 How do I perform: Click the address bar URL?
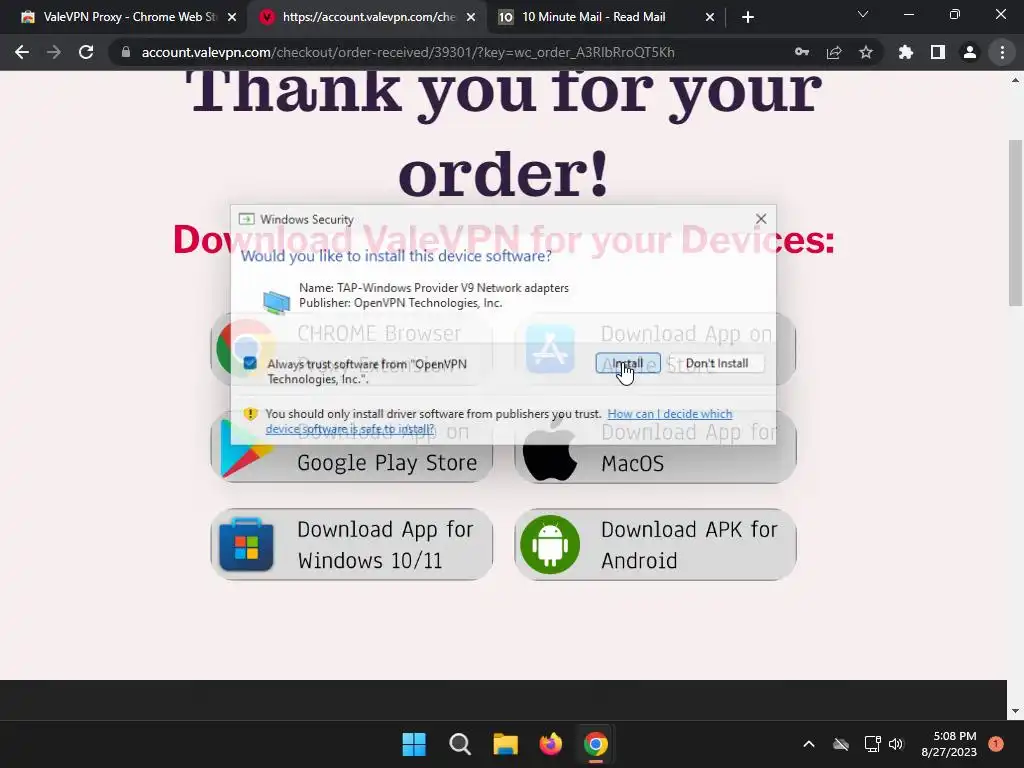coord(408,52)
